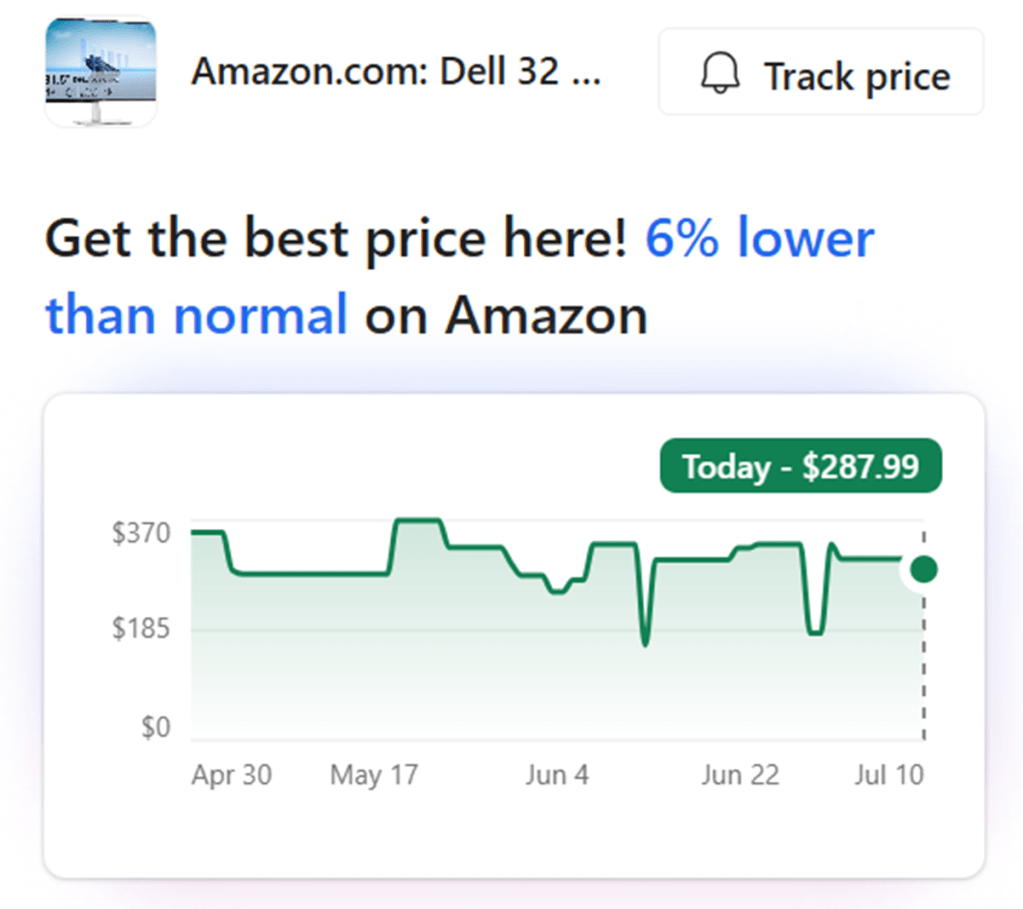The image size is (1023, 909).
Task: Click the Track price button label
Action: (857, 77)
